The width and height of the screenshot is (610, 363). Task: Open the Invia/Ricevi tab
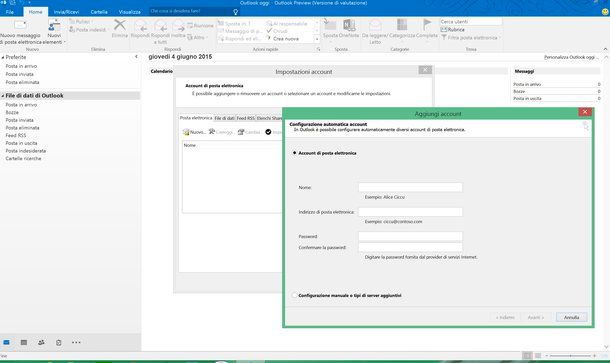67,12
